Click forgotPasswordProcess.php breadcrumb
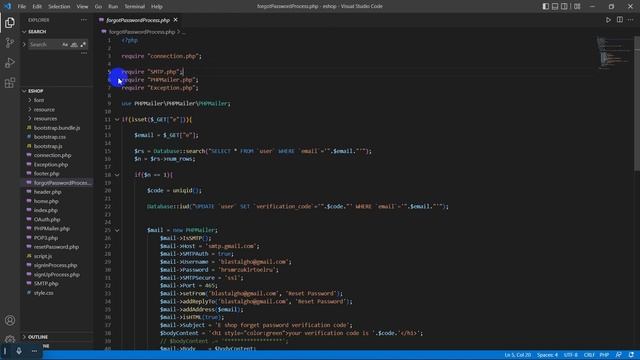640x360 pixels. click(x=142, y=32)
